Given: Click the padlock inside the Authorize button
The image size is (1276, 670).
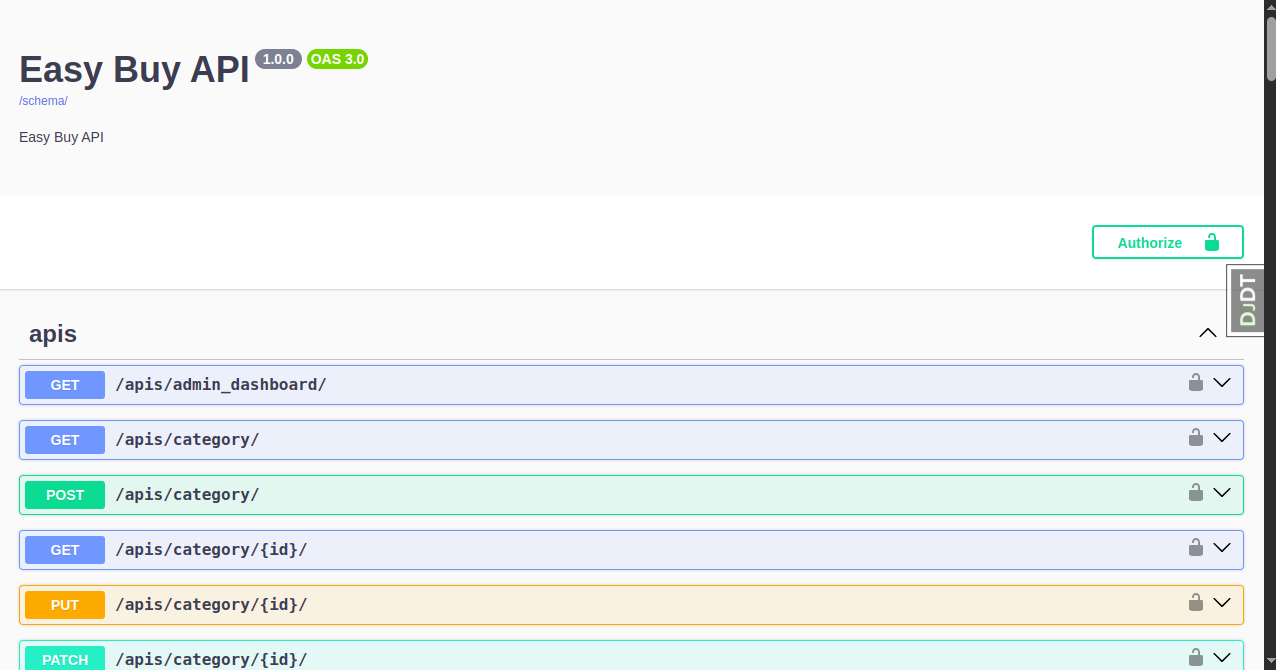Looking at the screenshot, I should pos(1210,242).
